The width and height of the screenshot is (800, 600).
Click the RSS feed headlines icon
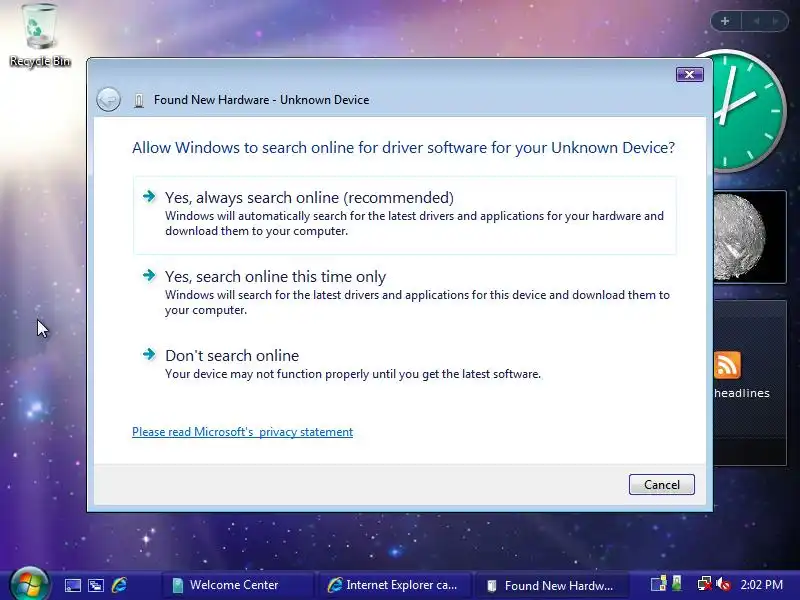pos(727,365)
